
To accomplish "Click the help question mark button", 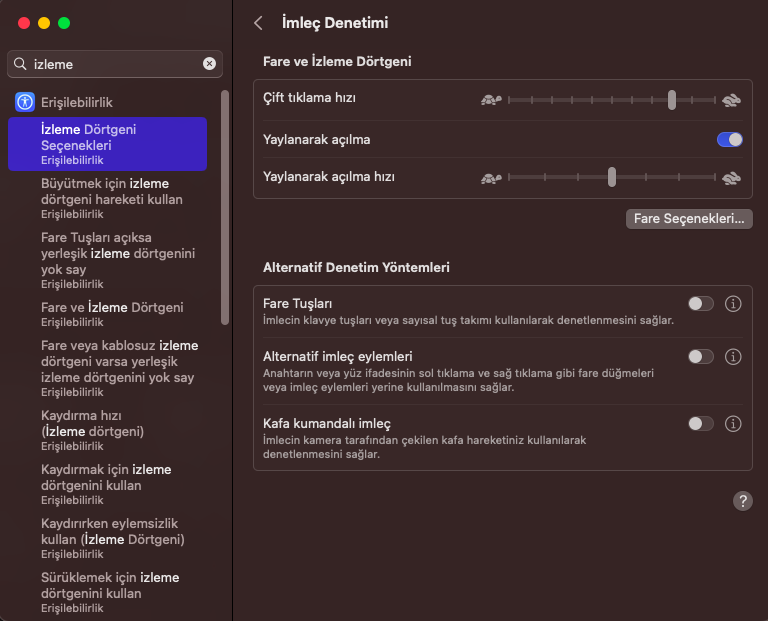I will (742, 501).
